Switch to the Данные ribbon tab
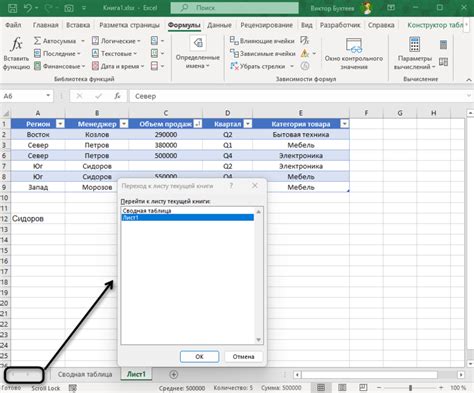This screenshot has height=393, width=474. coord(219,25)
